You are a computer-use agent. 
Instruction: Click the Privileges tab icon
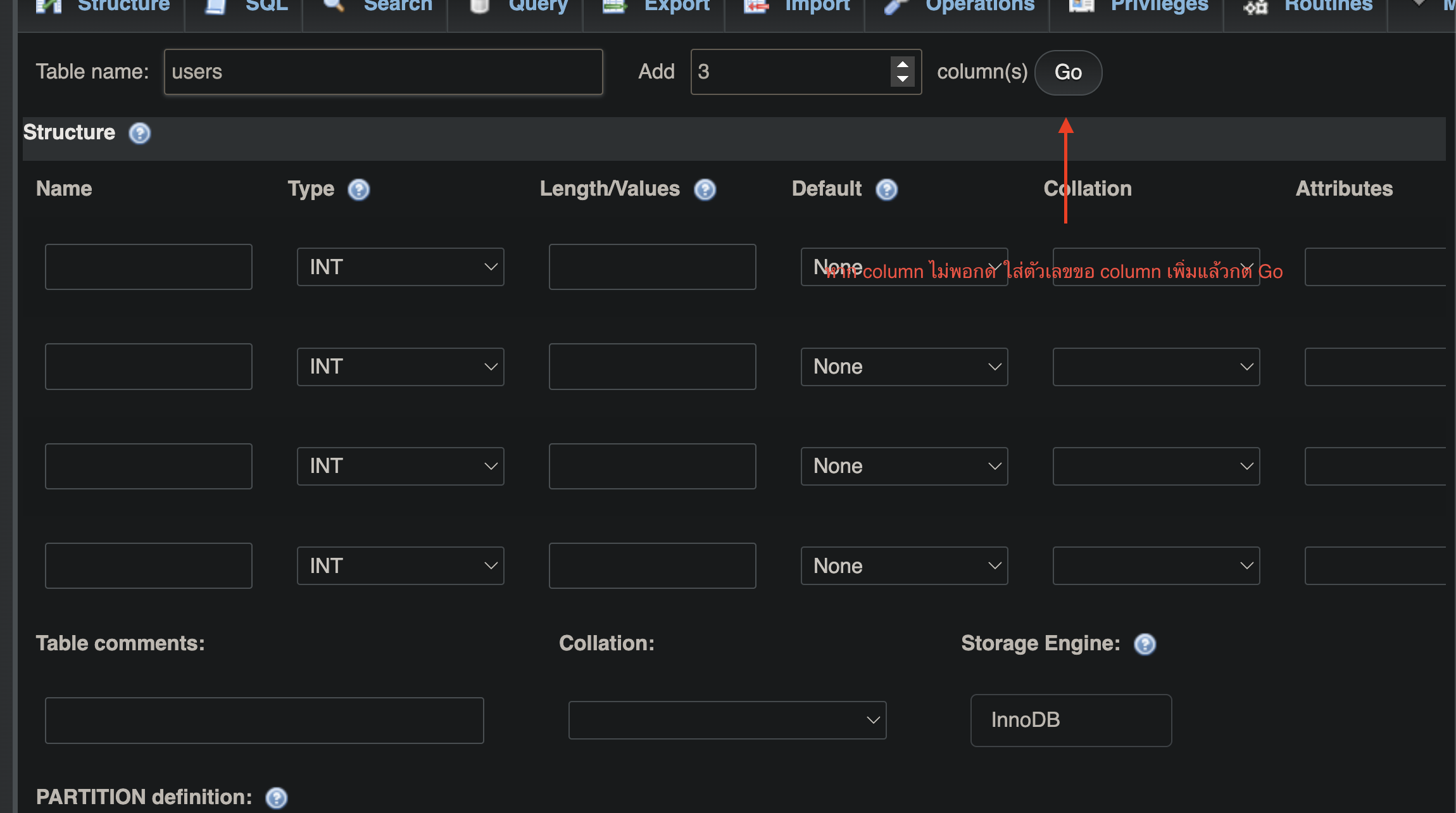(x=1081, y=6)
